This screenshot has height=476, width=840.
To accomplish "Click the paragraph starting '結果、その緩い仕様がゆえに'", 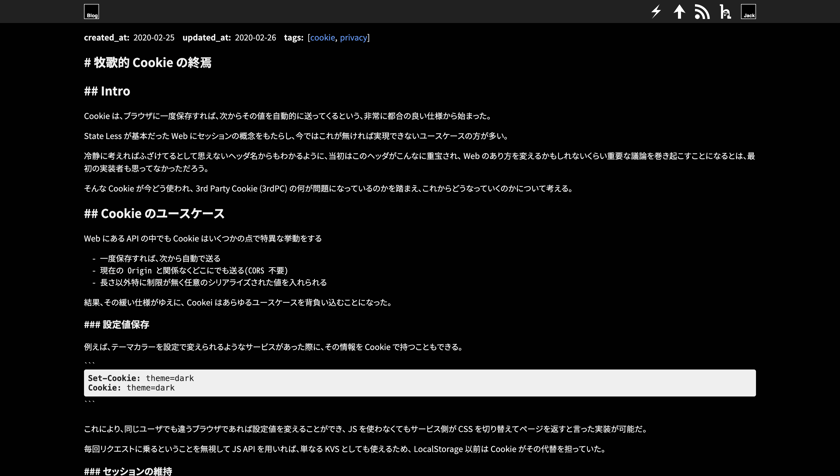I will pos(239,303).
